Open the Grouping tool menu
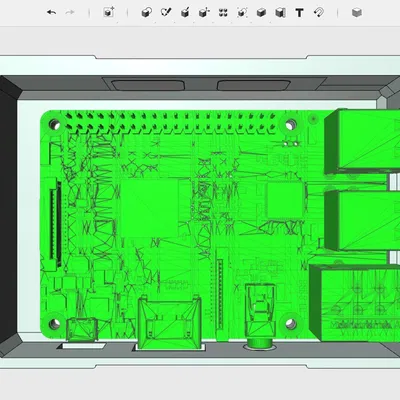The height and width of the screenshot is (400, 400). coord(242,13)
